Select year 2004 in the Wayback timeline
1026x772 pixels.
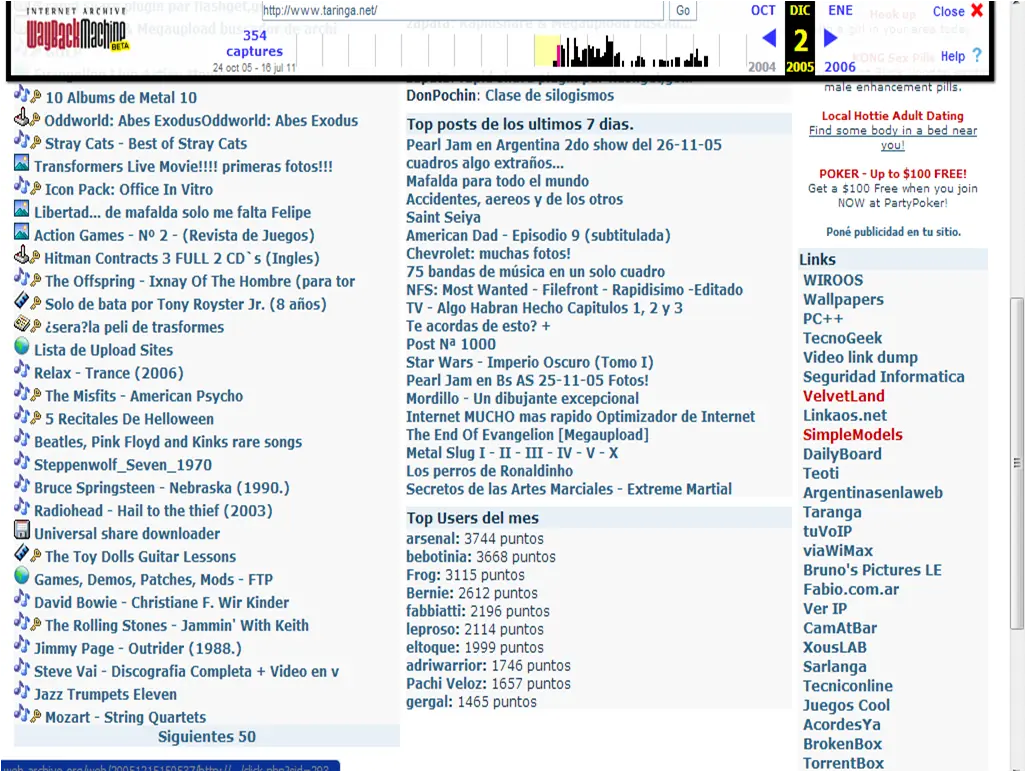[x=762, y=67]
